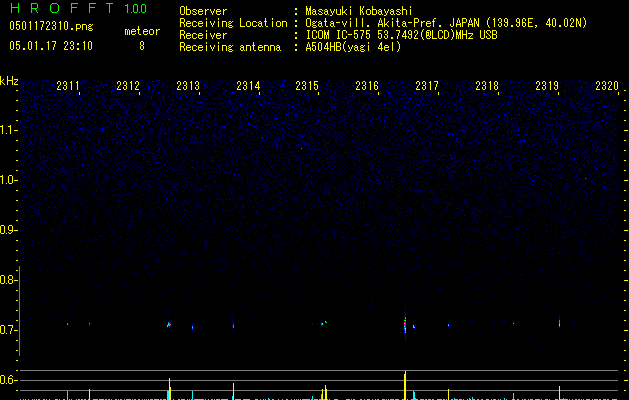629x400 pixels.
Task: Click the 2319 time axis label
Action: 547,86
